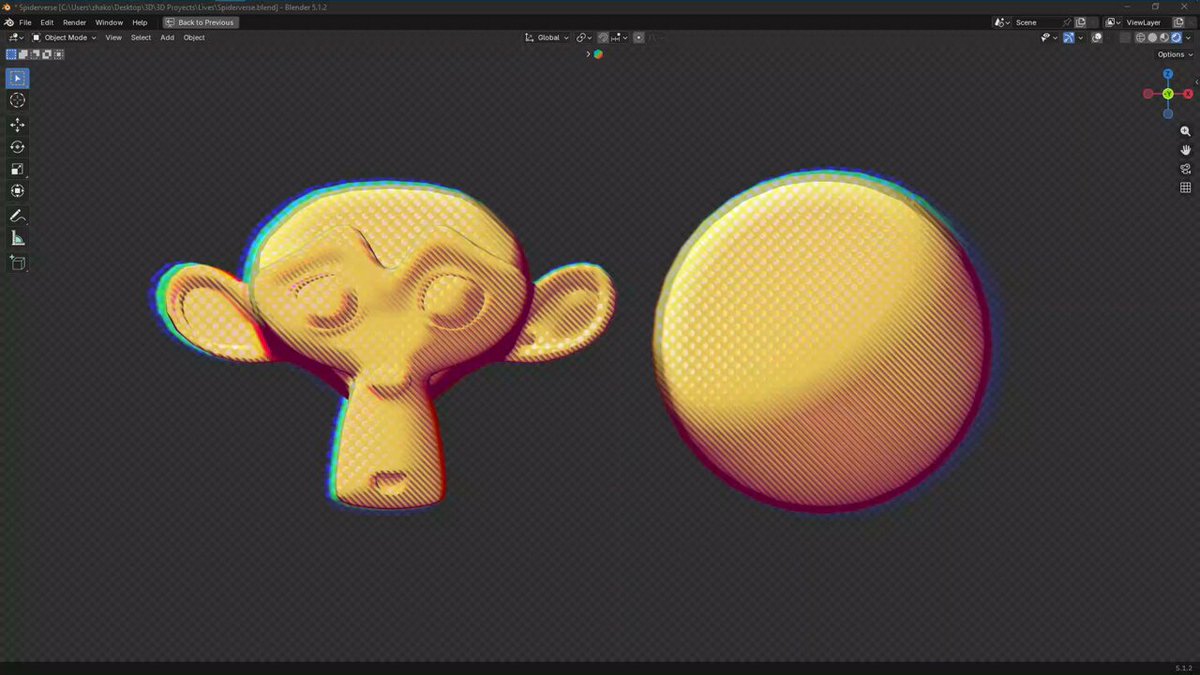Toggle proportional editing

click(639, 38)
